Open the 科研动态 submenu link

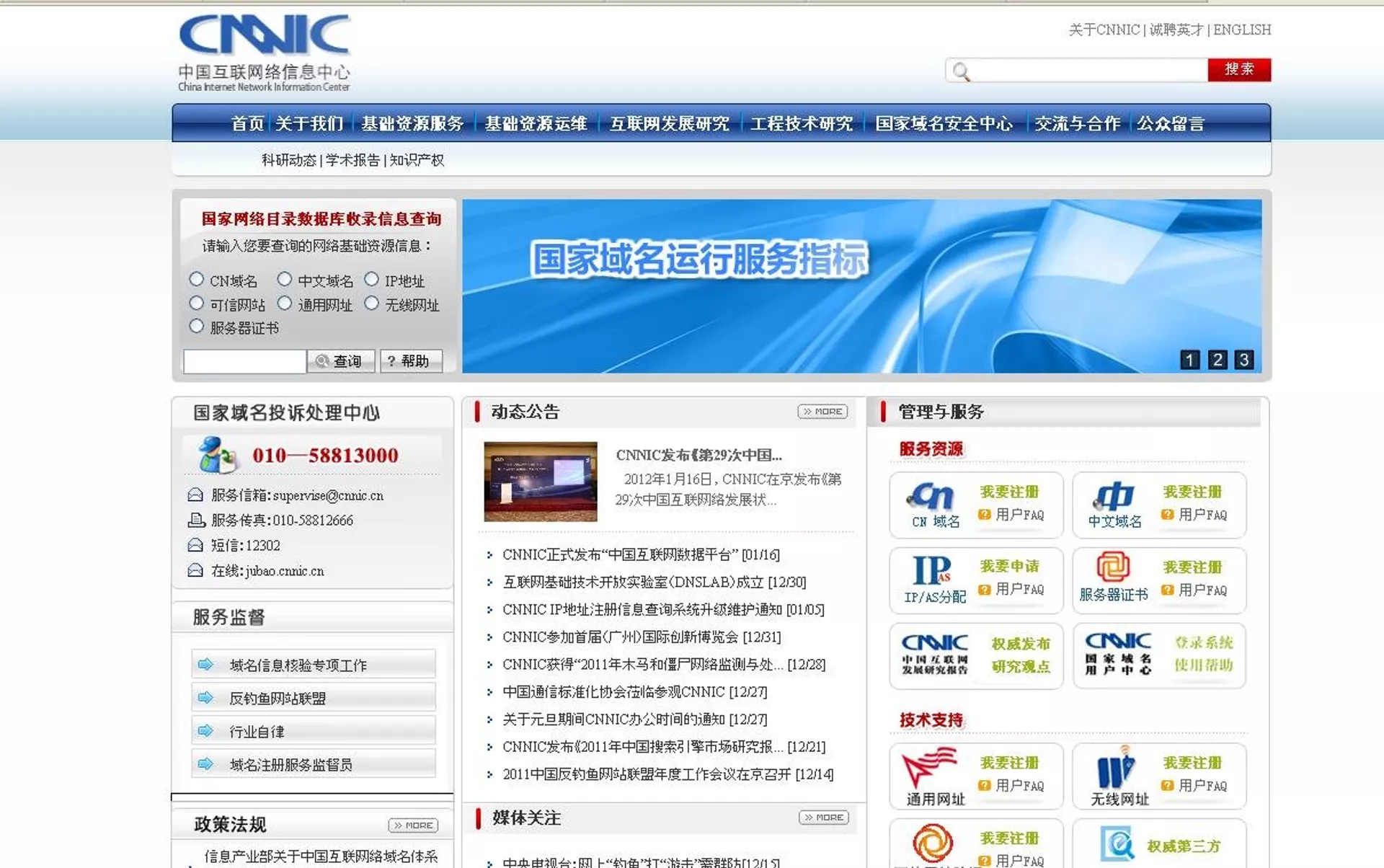[289, 160]
